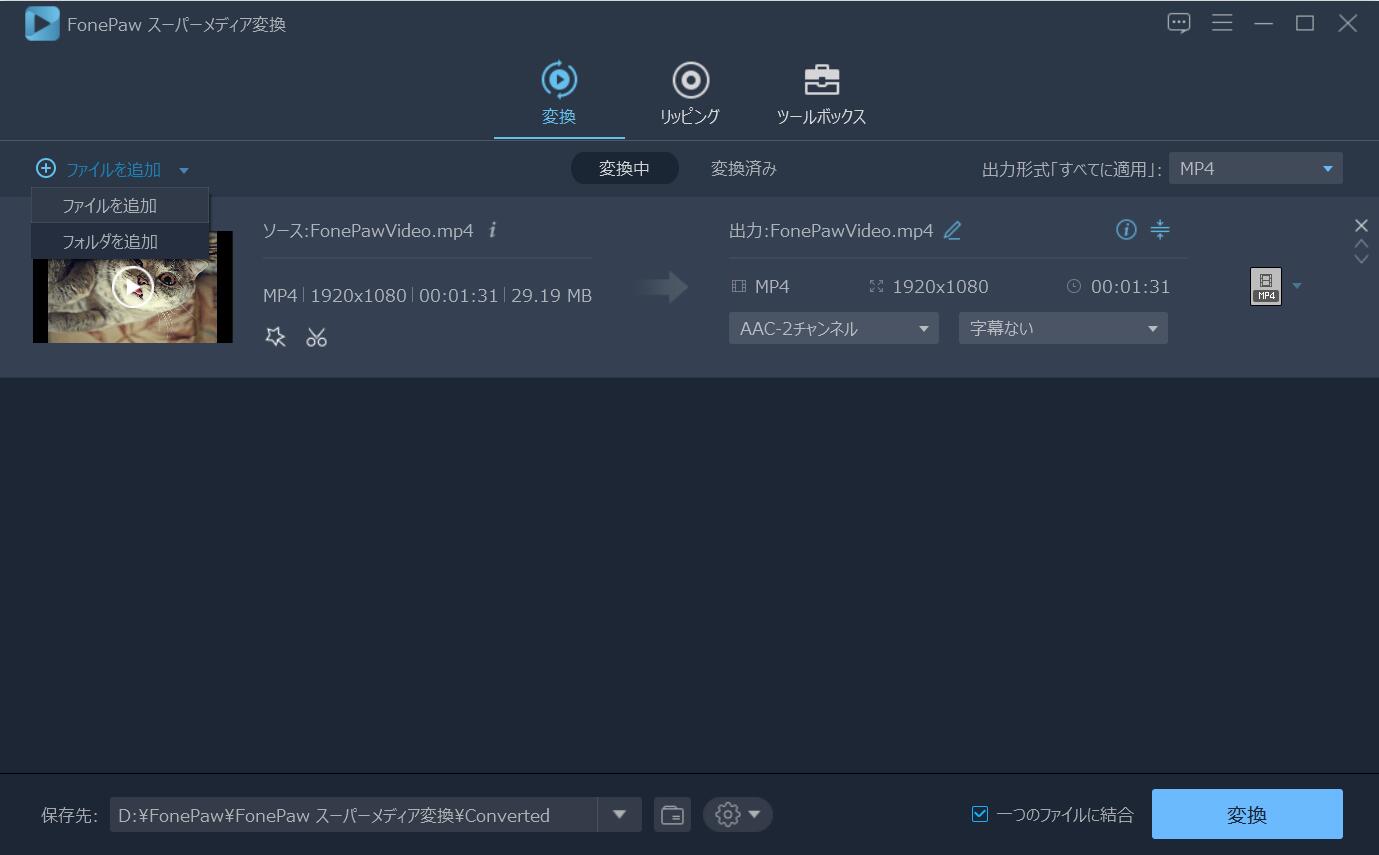Toggle 一つのファイルに結合 checkbox
The image size is (1379, 855).
tap(980, 814)
